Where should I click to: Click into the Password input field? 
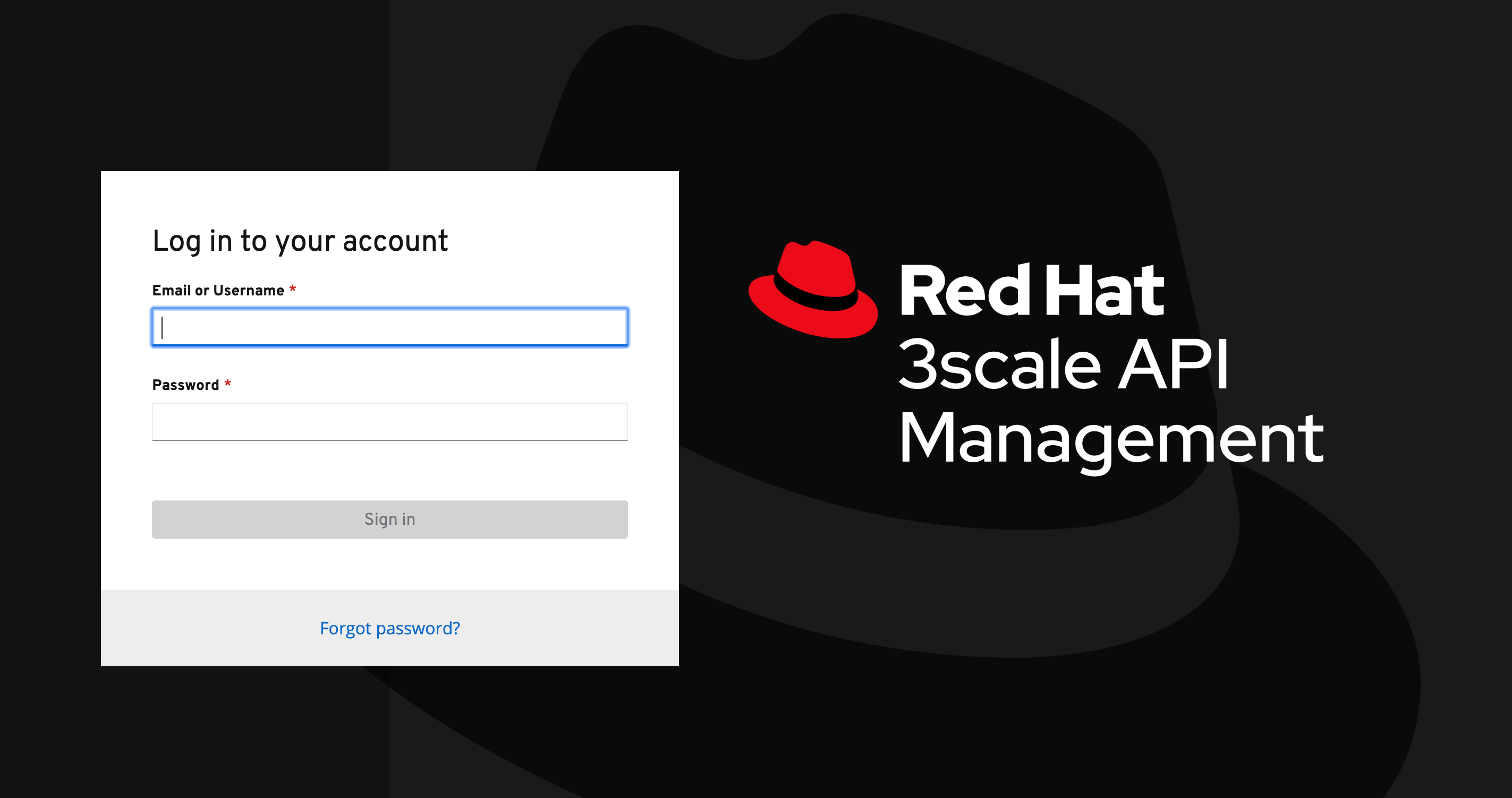390,421
